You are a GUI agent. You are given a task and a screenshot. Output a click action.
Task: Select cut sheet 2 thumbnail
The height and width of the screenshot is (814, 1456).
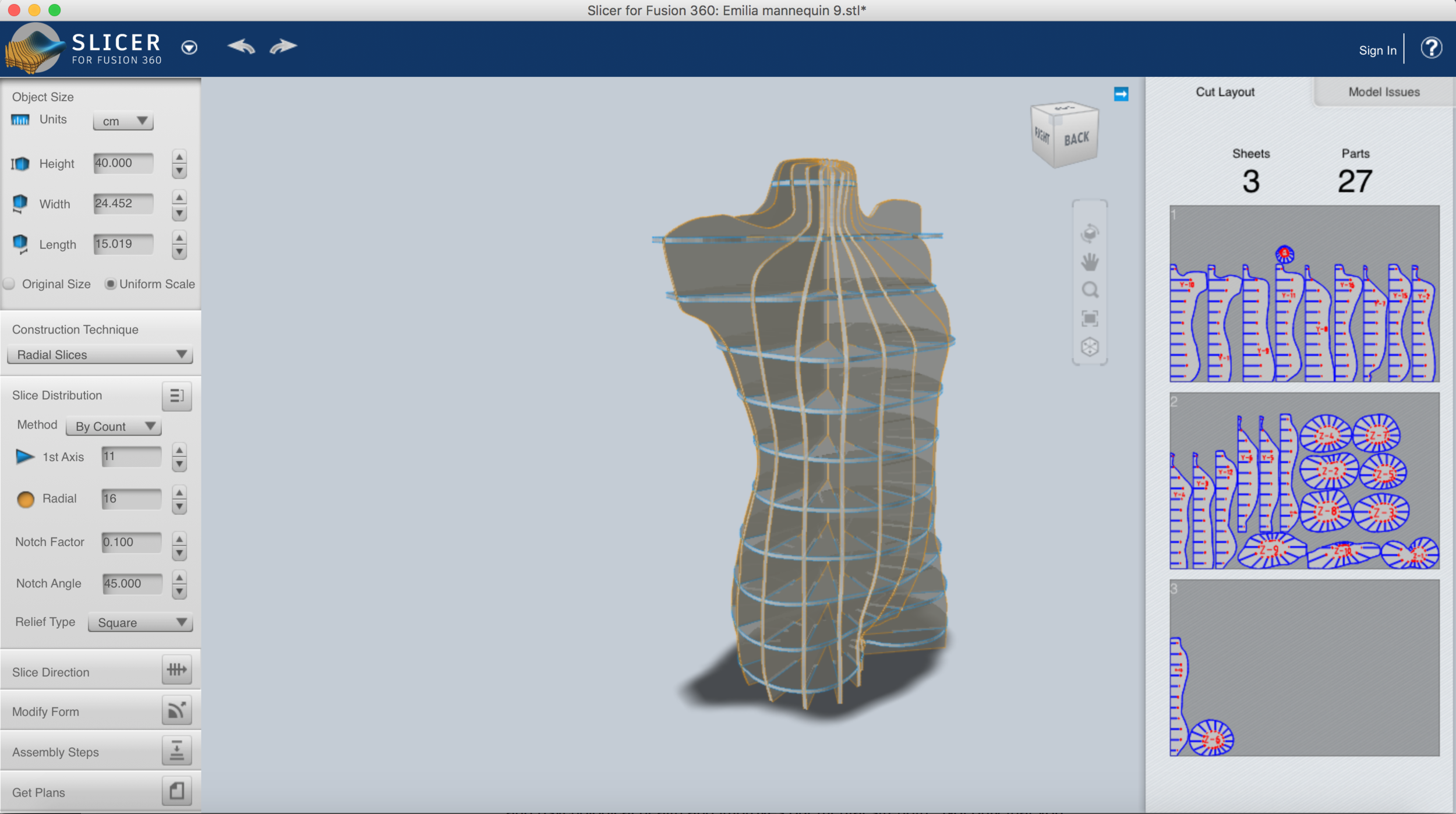click(1305, 481)
